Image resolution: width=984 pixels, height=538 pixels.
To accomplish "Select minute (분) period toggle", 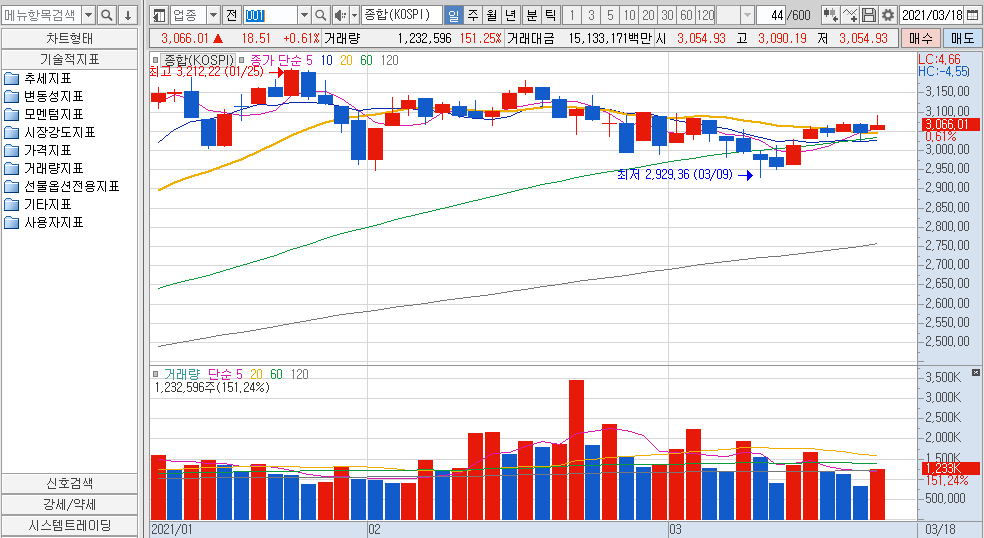I will coord(532,15).
